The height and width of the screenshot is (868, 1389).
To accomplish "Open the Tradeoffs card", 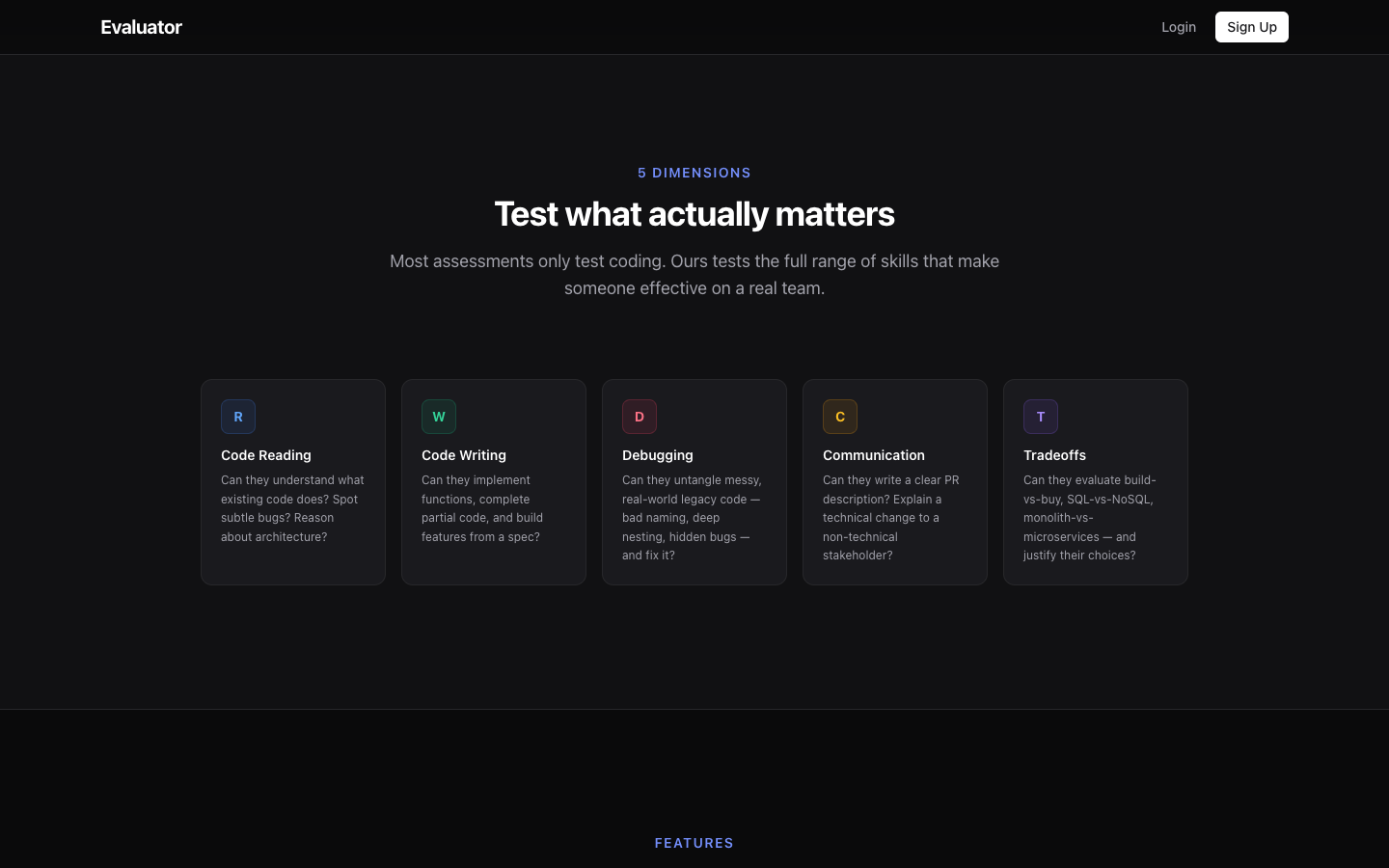I will (1096, 481).
